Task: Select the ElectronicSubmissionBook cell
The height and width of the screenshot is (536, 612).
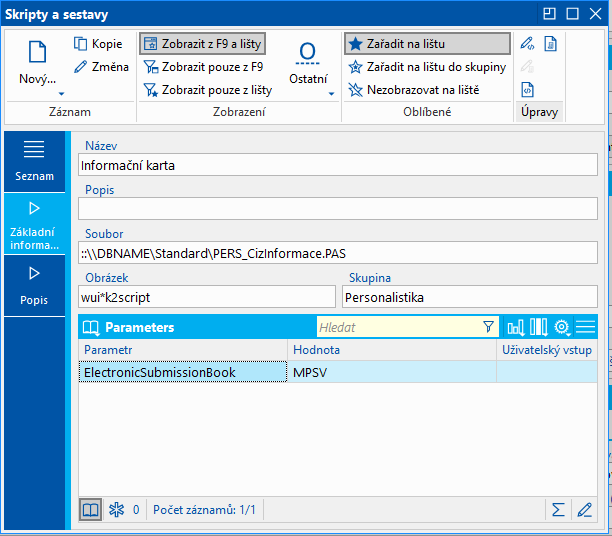Action: [x=183, y=372]
